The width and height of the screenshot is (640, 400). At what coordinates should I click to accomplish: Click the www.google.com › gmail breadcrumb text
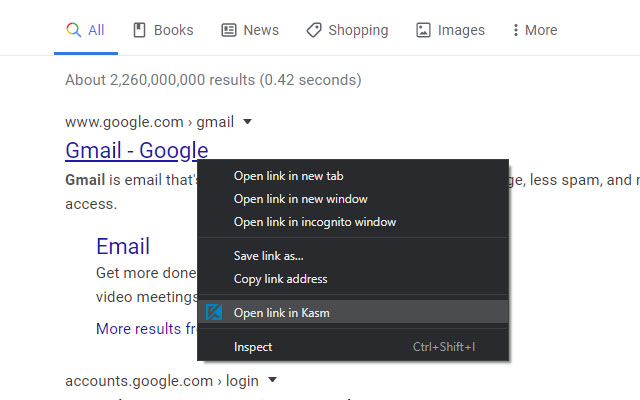point(149,122)
